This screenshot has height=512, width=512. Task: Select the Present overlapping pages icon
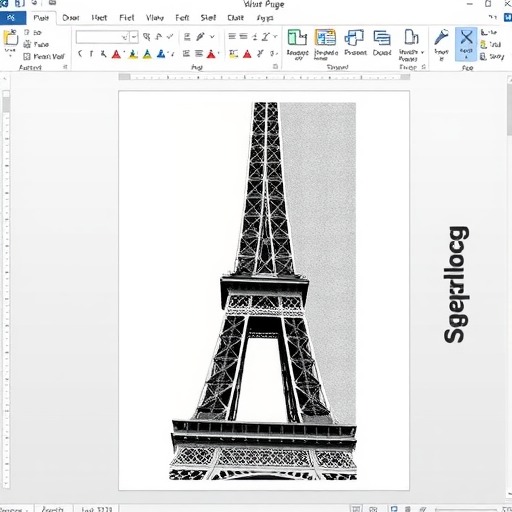tap(354, 37)
